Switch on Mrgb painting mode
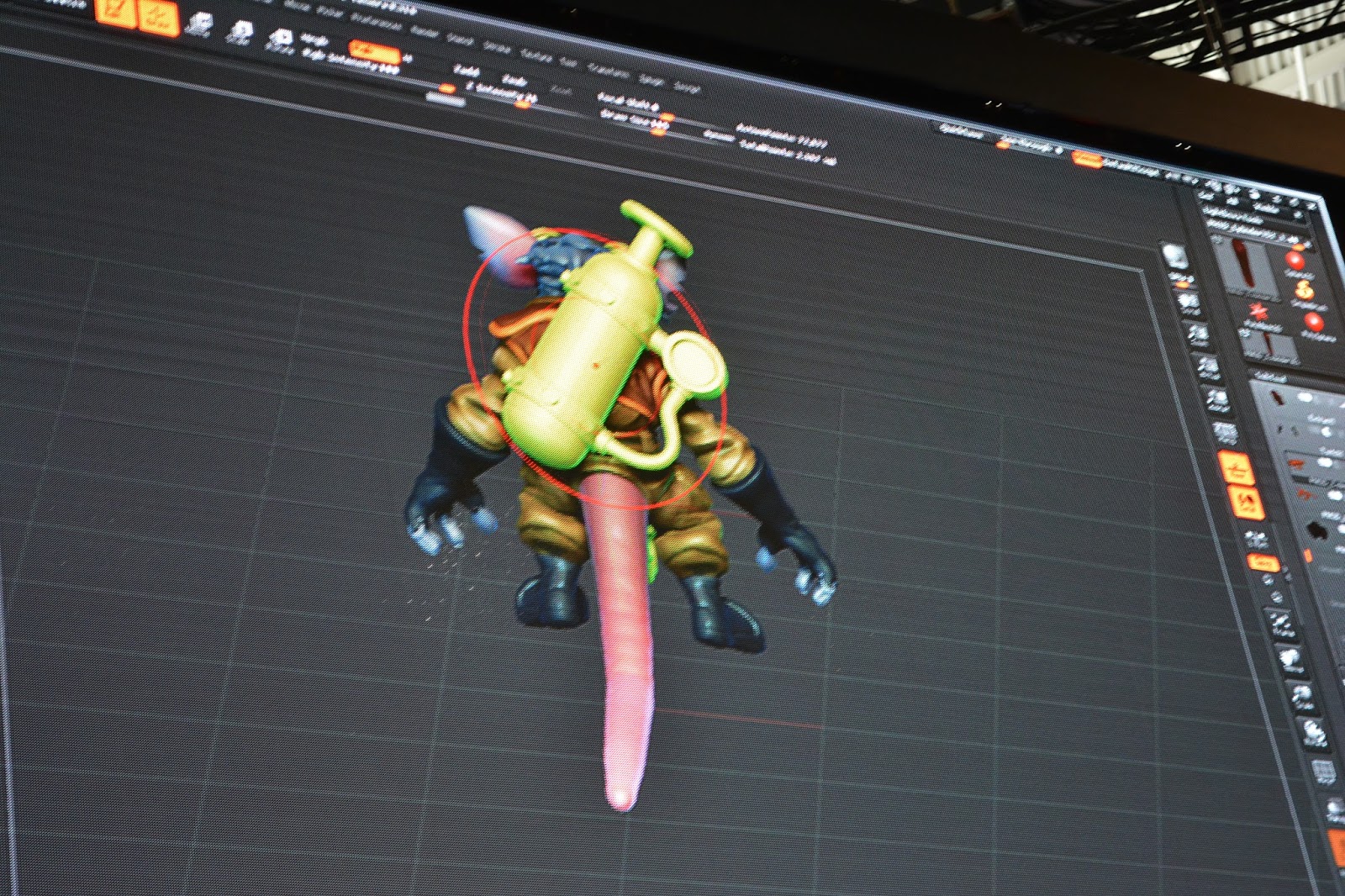Viewport: 1345px width, 896px height. point(315,40)
